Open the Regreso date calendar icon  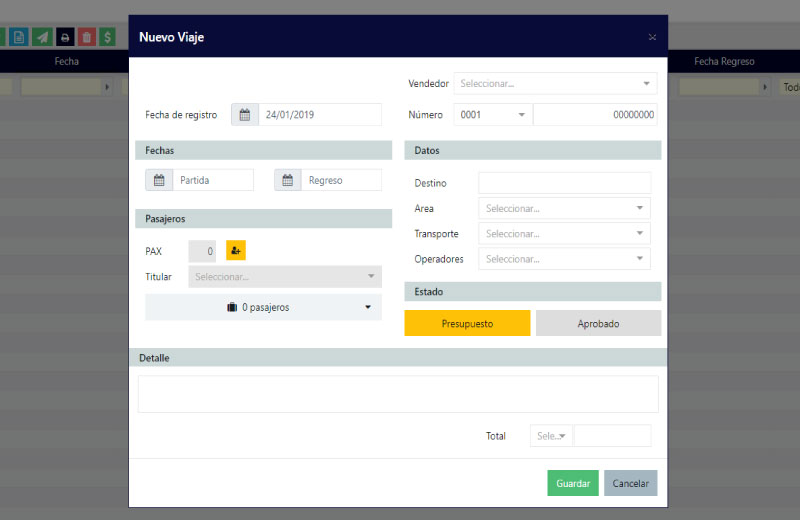point(288,180)
